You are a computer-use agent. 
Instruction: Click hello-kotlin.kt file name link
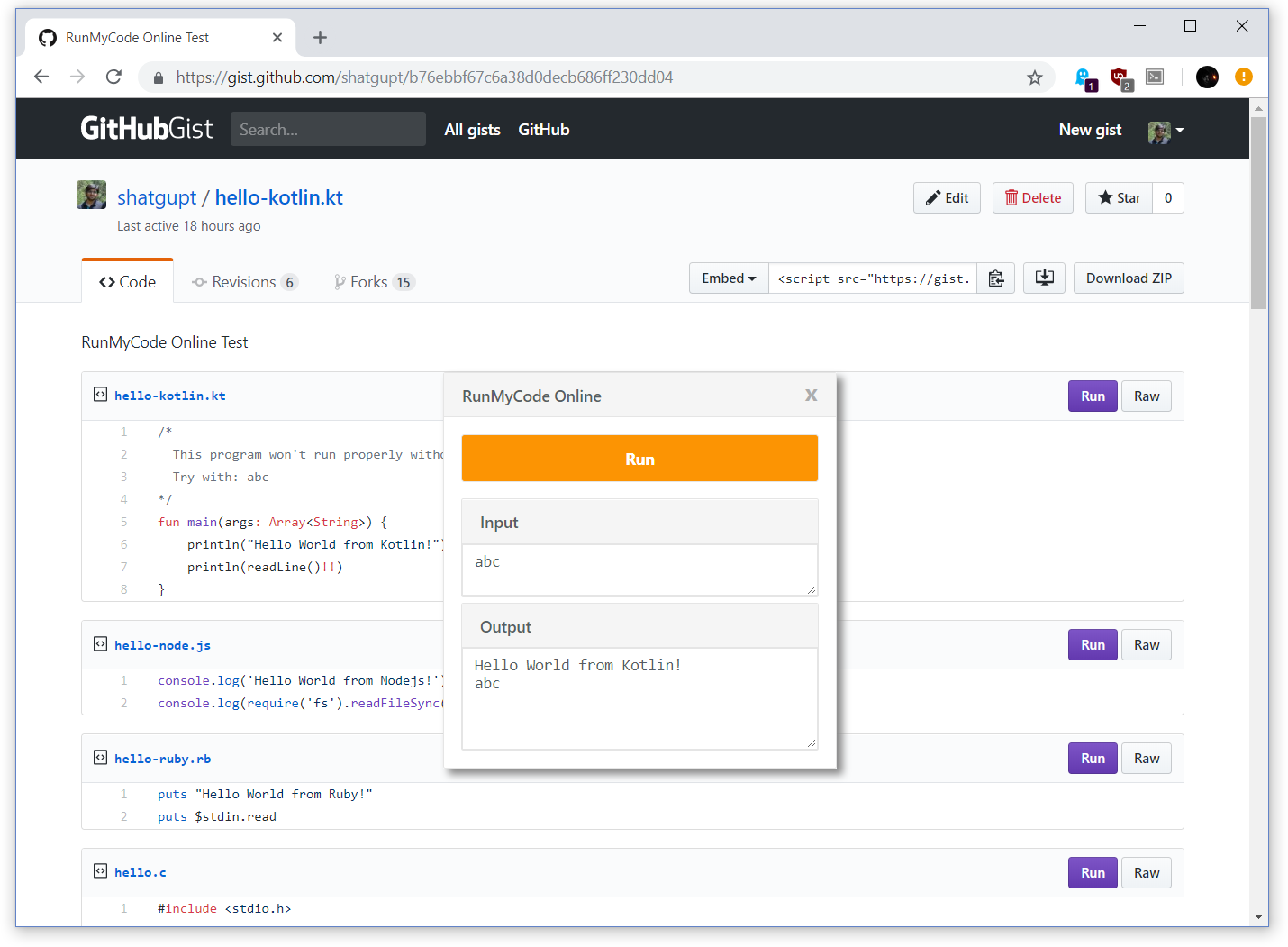(170, 396)
